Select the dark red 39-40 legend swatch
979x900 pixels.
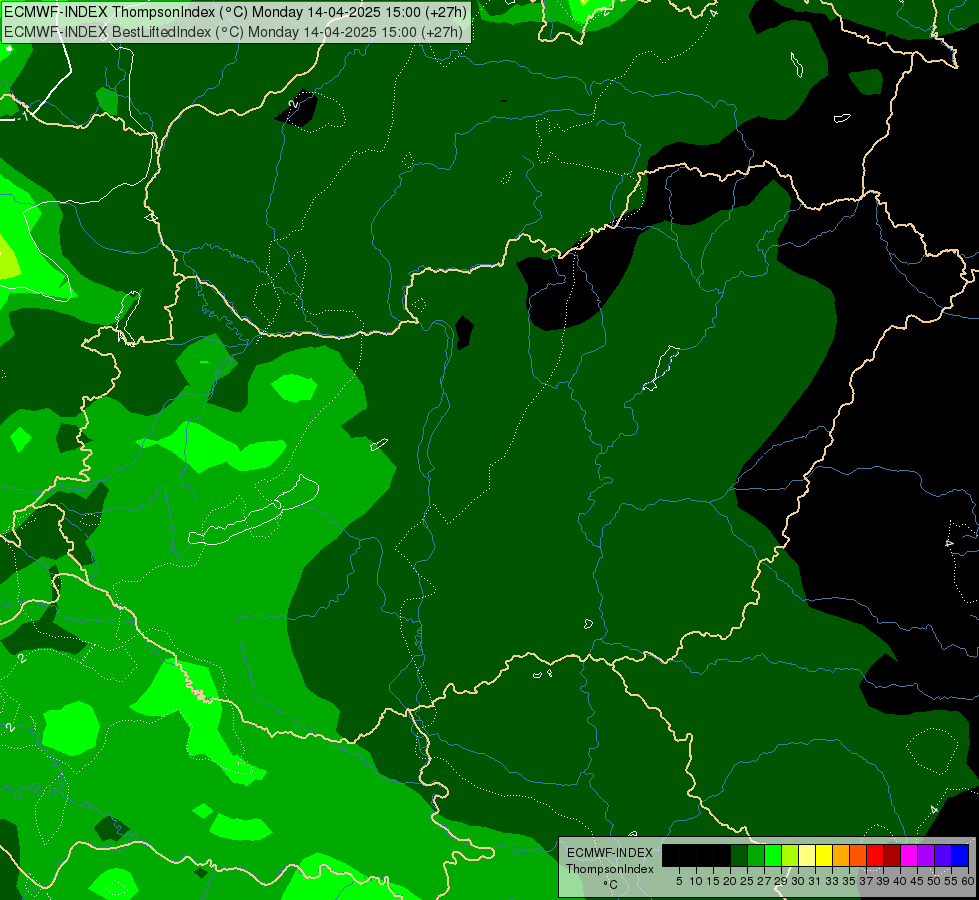[x=892, y=855]
